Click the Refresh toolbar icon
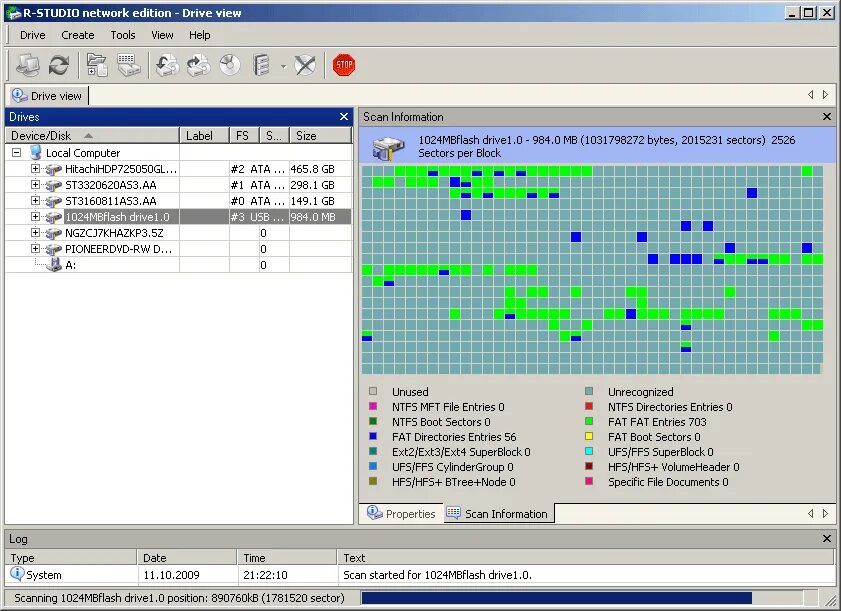Image resolution: width=841 pixels, height=611 pixels. tap(58, 65)
